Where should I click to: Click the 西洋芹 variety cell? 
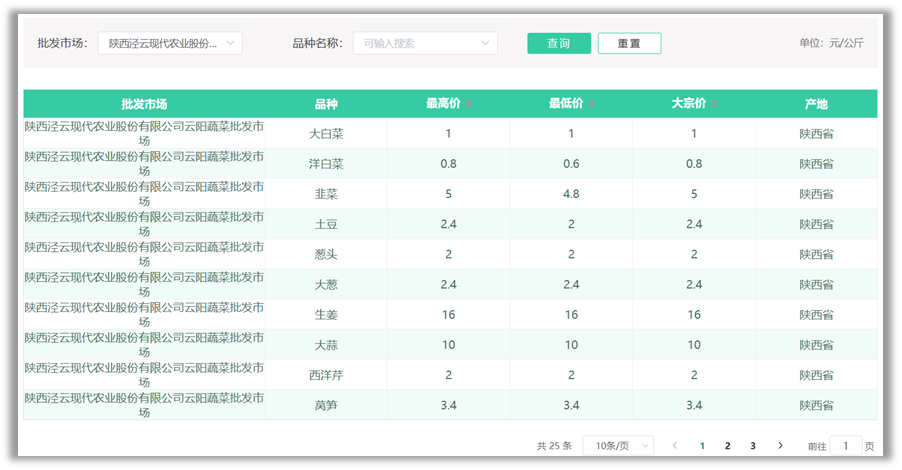tap(326, 375)
